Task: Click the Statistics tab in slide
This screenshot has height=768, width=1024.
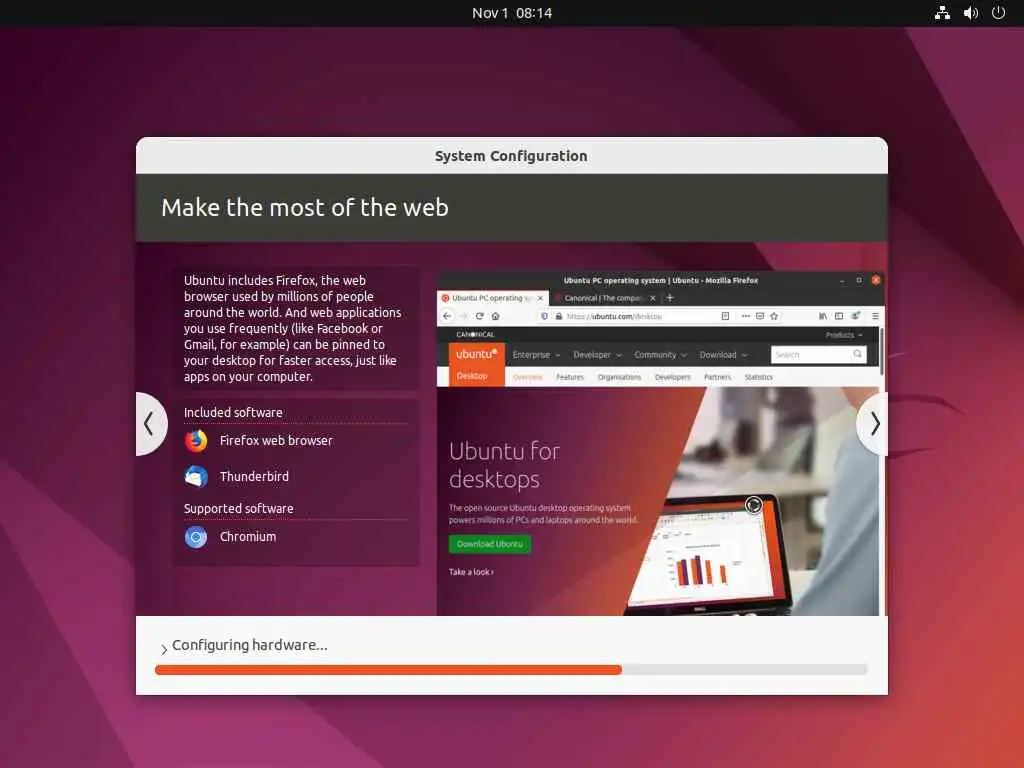Action: tap(759, 377)
